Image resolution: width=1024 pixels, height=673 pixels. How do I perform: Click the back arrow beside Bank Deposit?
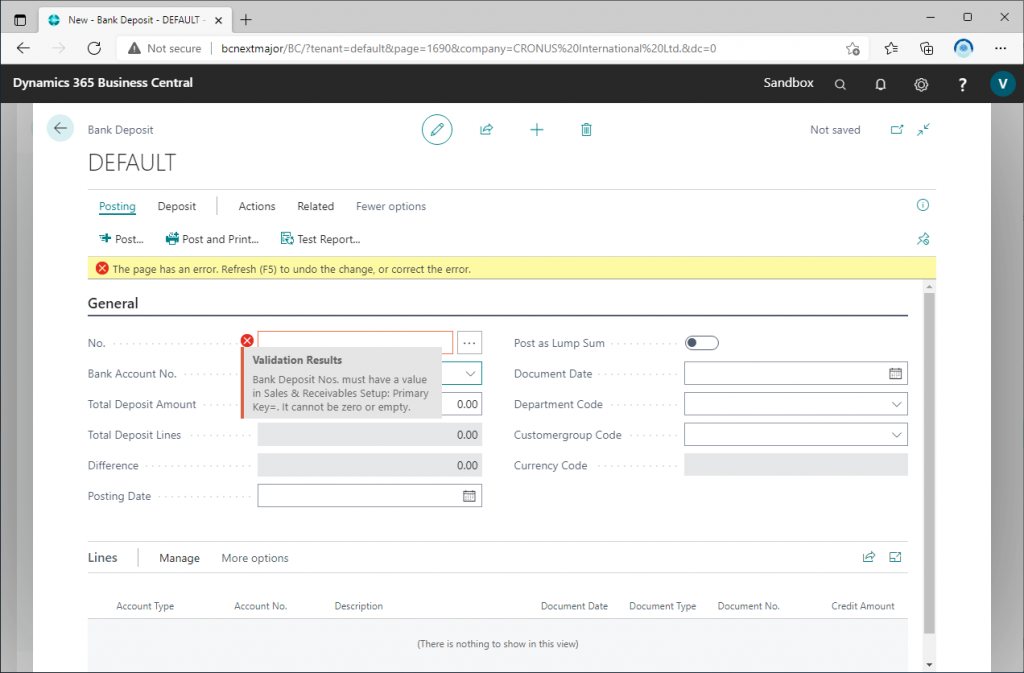pyautogui.click(x=60, y=129)
